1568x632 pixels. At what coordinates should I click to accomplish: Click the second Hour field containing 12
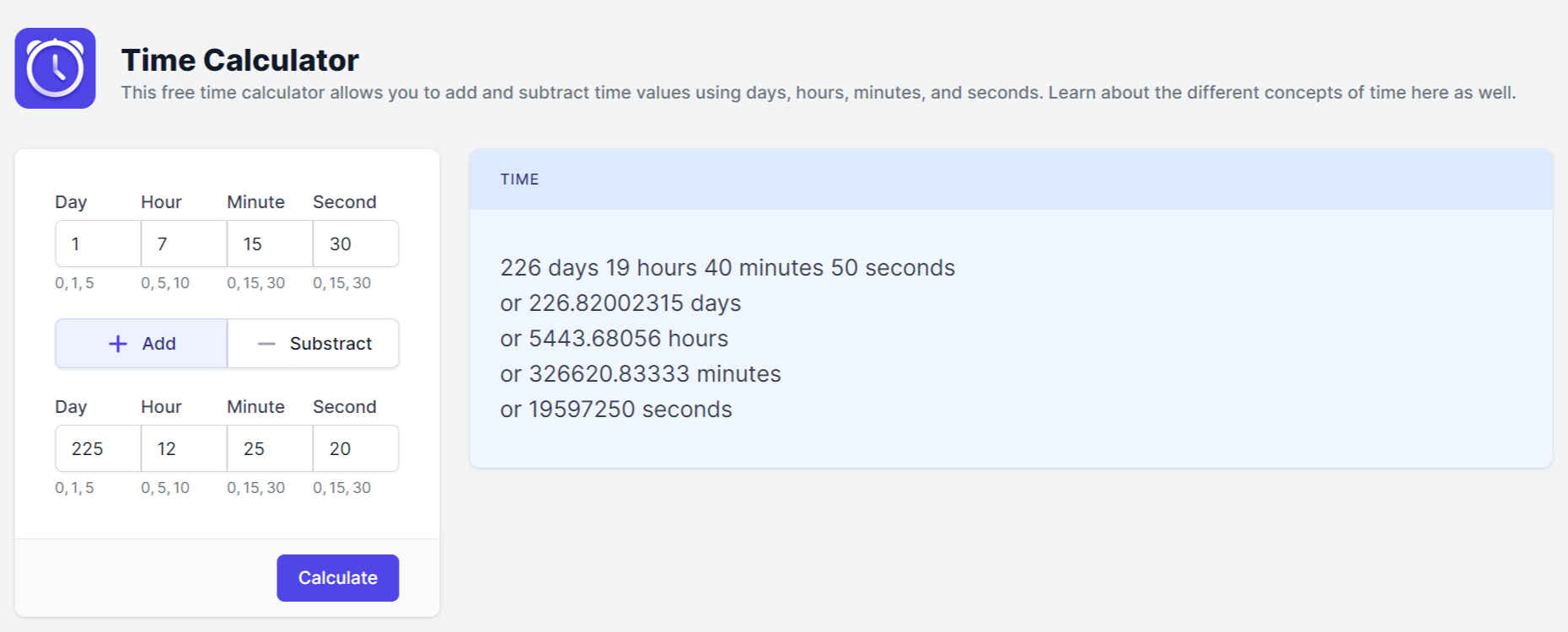pos(184,449)
